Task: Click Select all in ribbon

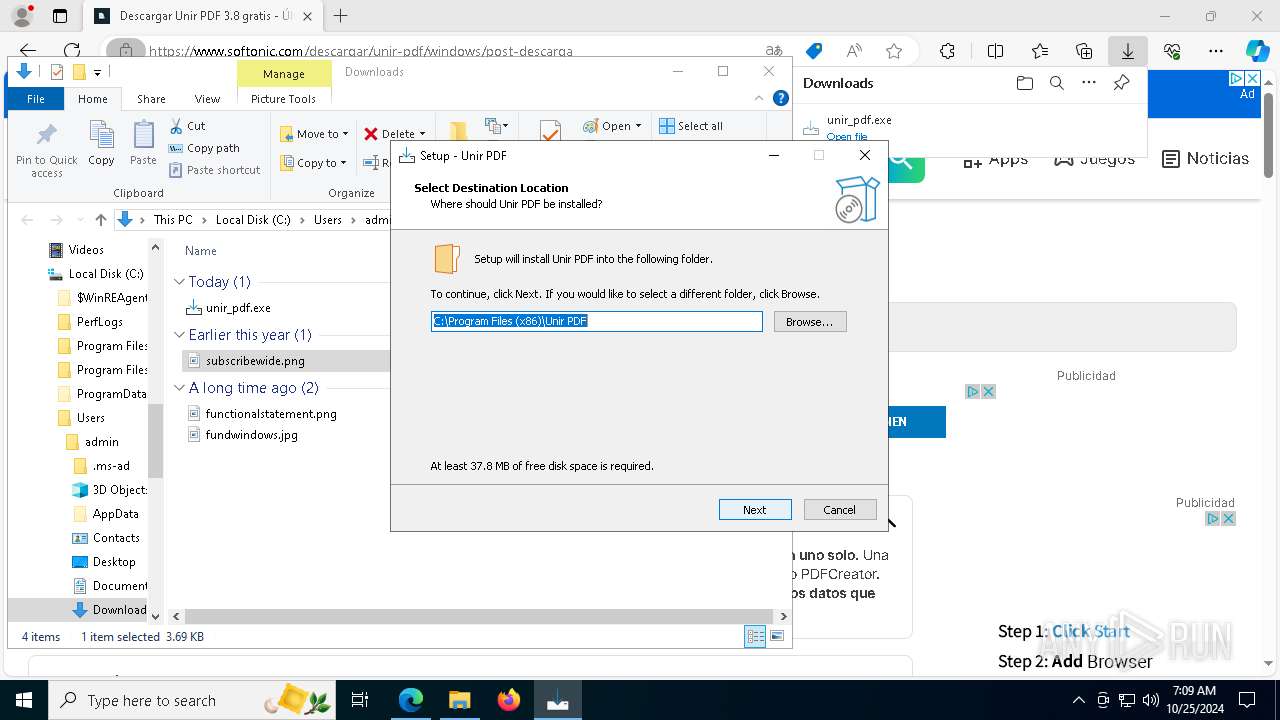Action: pyautogui.click(x=691, y=126)
